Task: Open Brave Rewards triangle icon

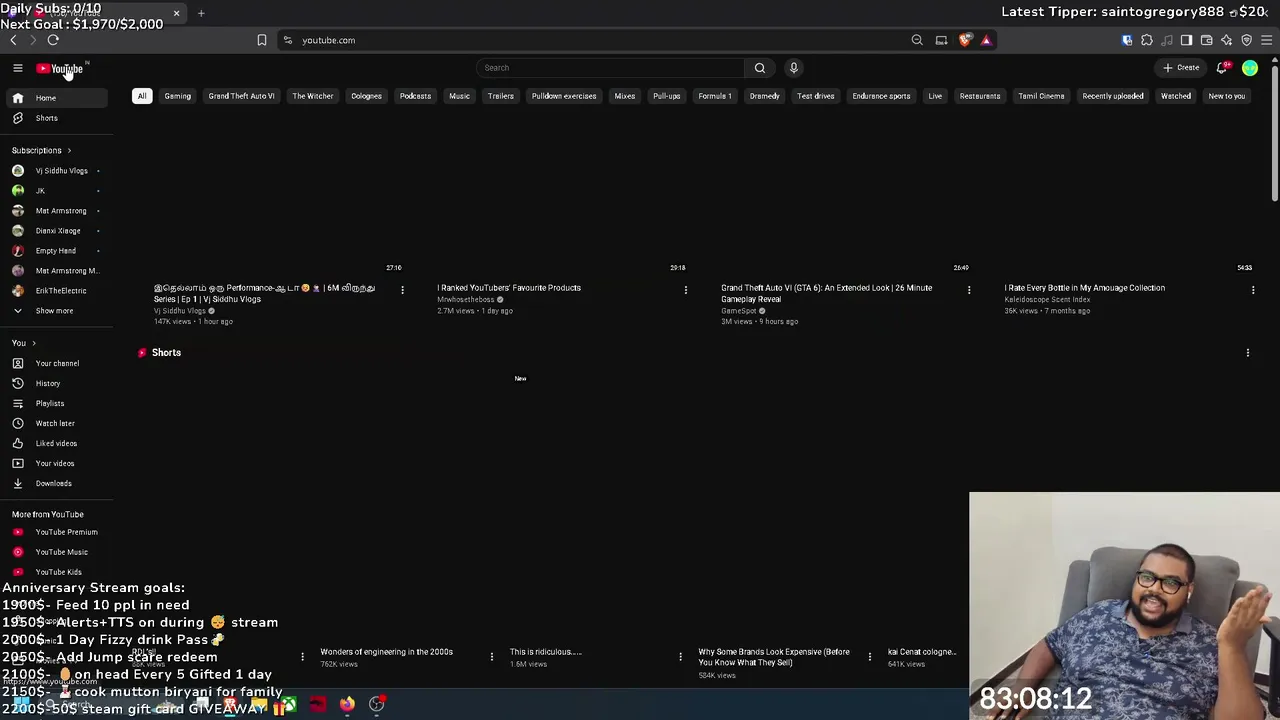Action: [986, 40]
